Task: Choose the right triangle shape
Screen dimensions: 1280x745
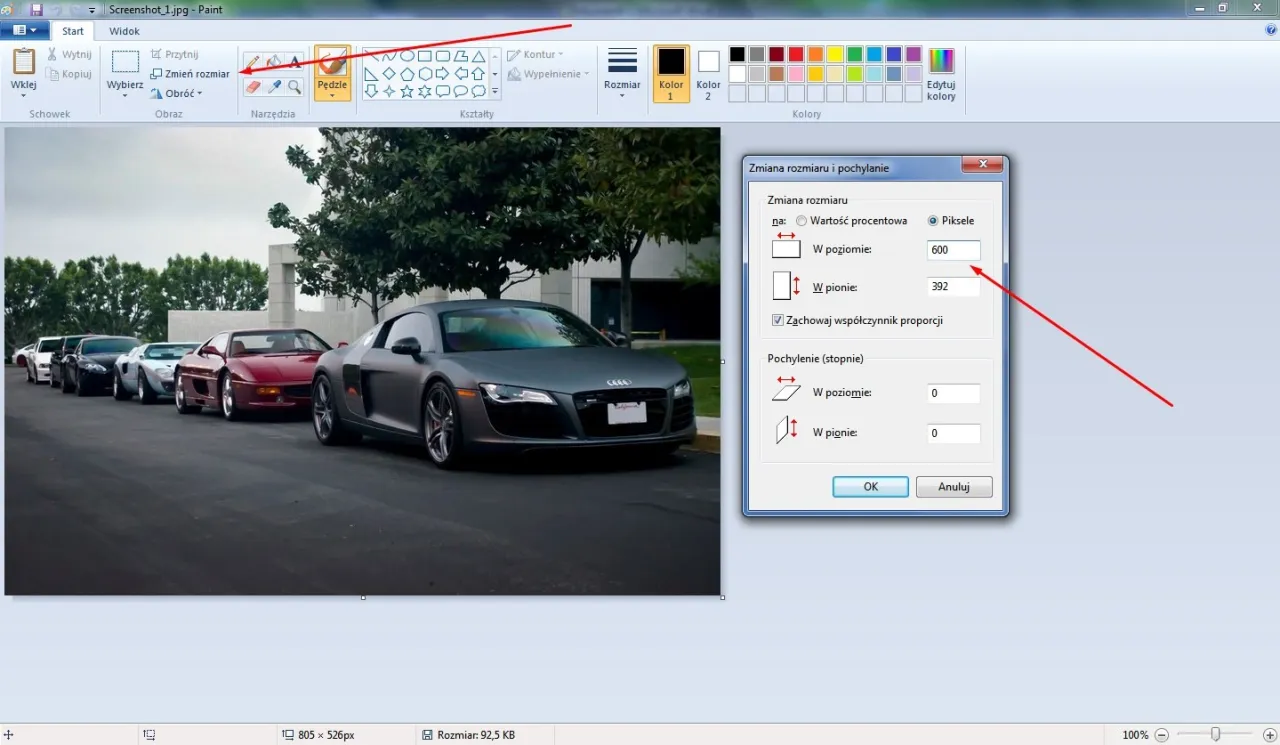Action: click(371, 74)
